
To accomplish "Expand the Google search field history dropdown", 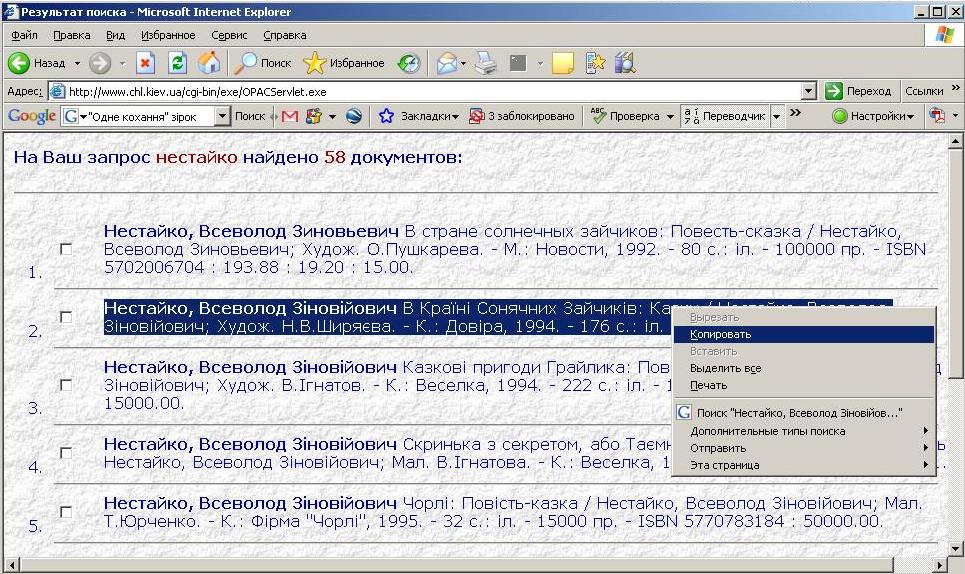I will coord(222,116).
